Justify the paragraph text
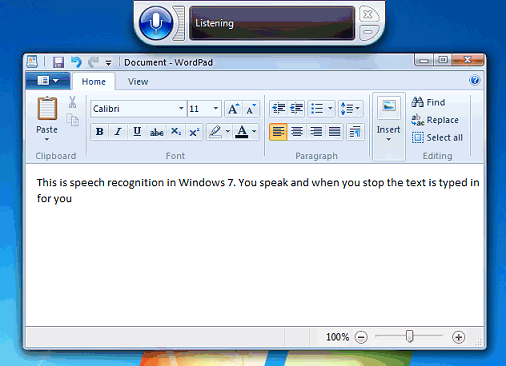The image size is (506, 366). (x=334, y=132)
